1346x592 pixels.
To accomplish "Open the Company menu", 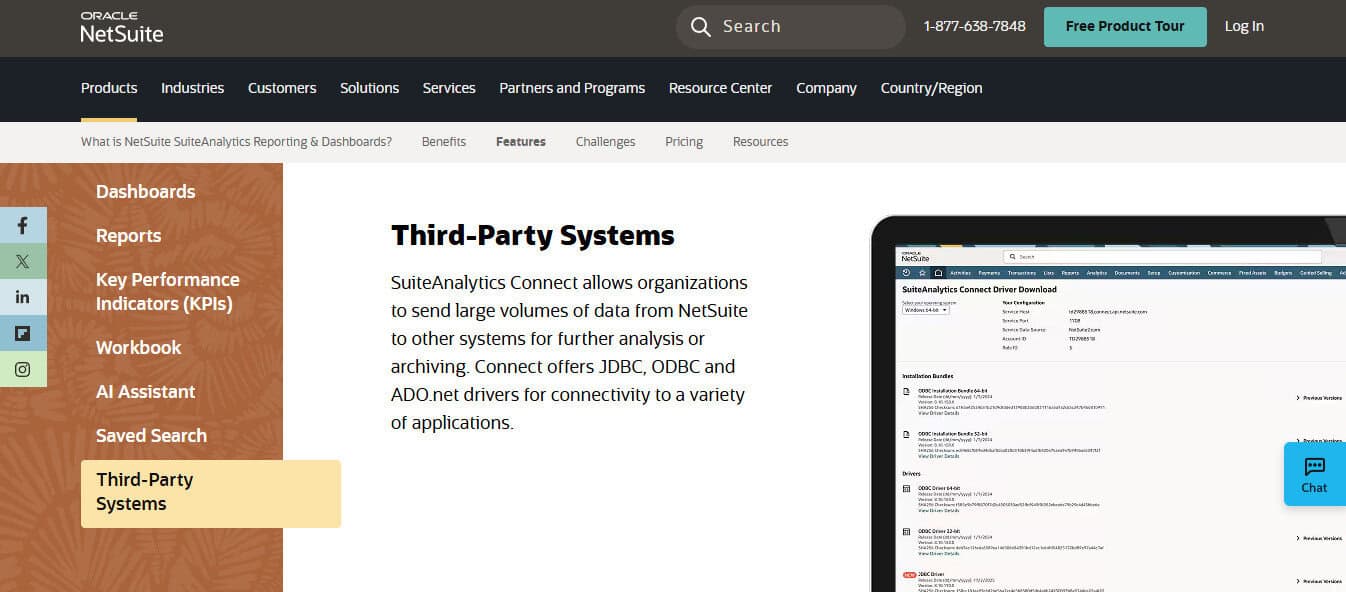I will click(826, 88).
